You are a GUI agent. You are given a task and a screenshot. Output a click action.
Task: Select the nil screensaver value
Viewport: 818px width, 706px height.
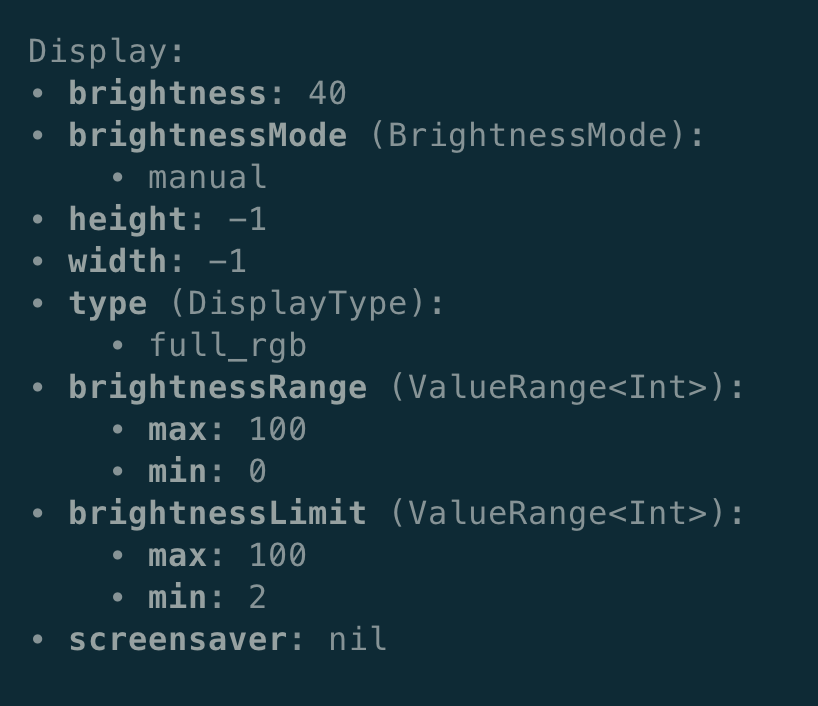tap(357, 639)
